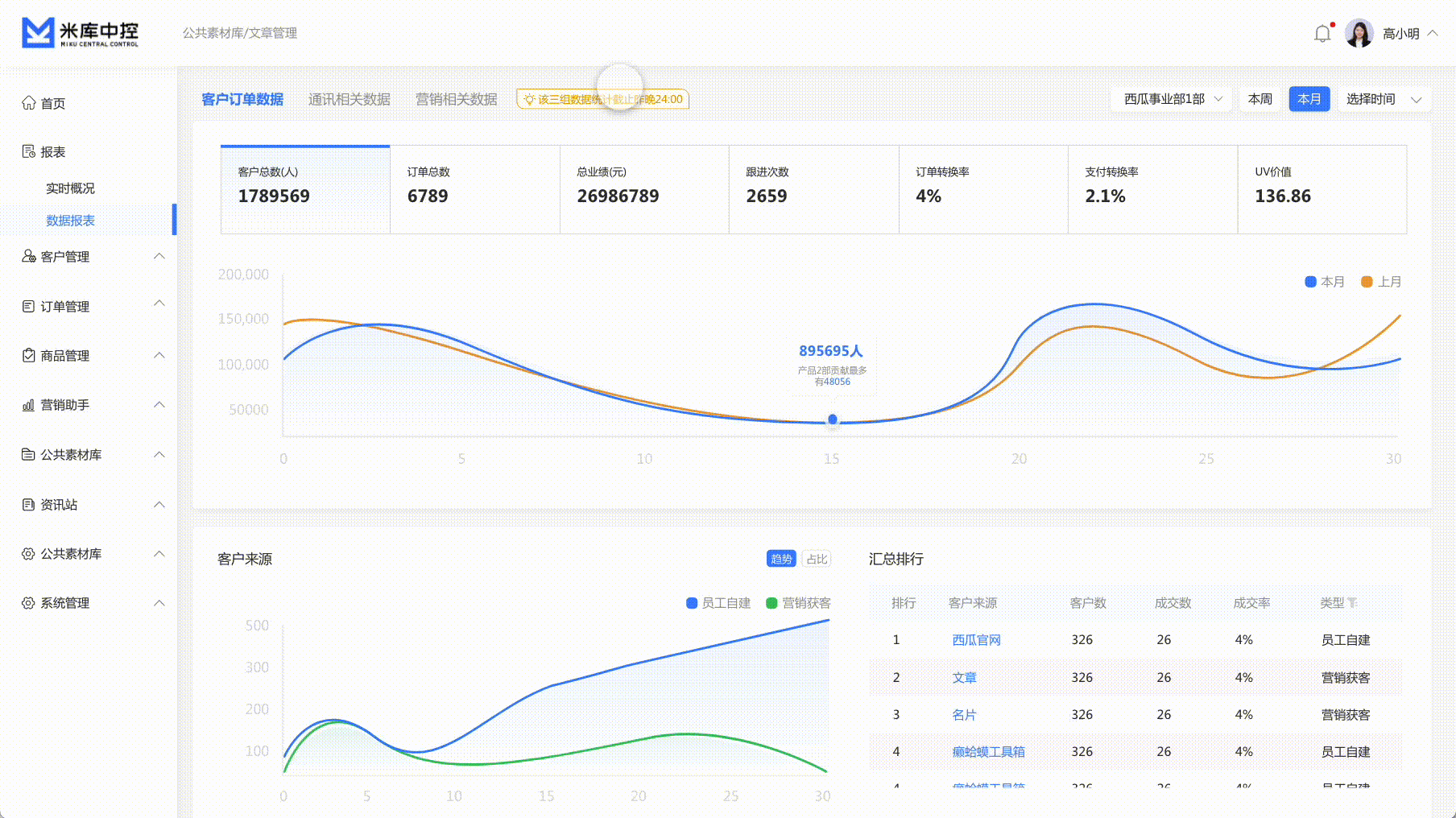Toggle the 本月 chart legend
1456x818 pixels.
click(1325, 282)
